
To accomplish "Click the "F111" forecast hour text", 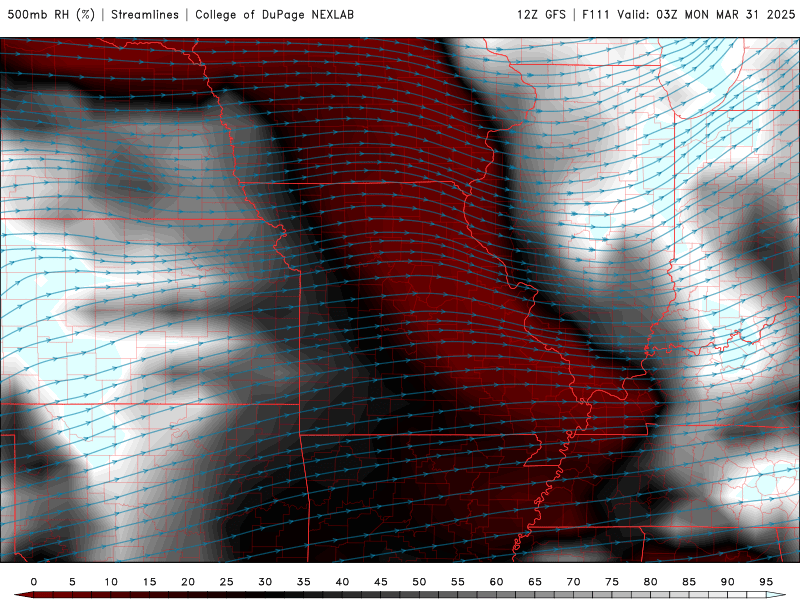I will [596, 15].
